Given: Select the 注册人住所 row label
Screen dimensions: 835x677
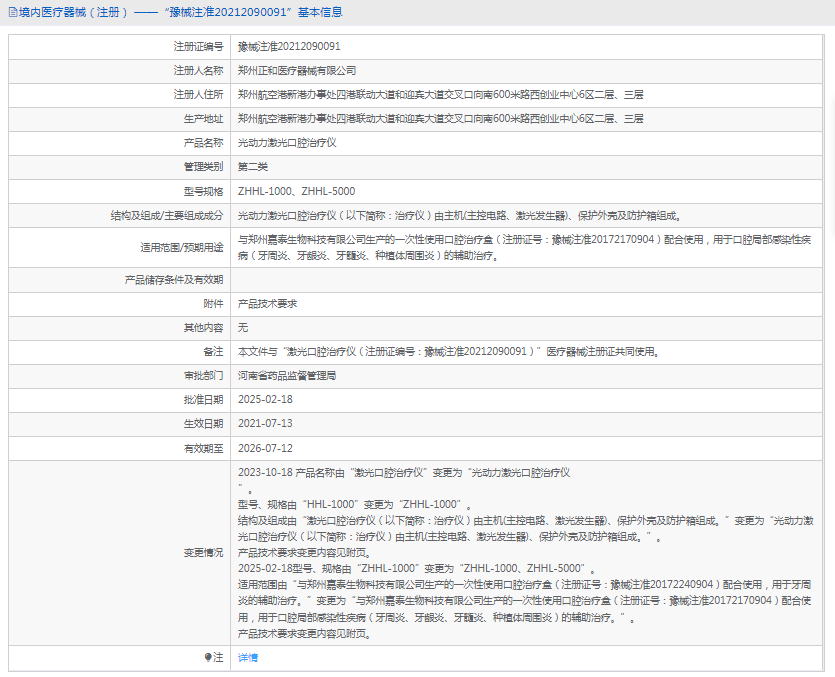Looking at the screenshot, I should click(199, 95).
